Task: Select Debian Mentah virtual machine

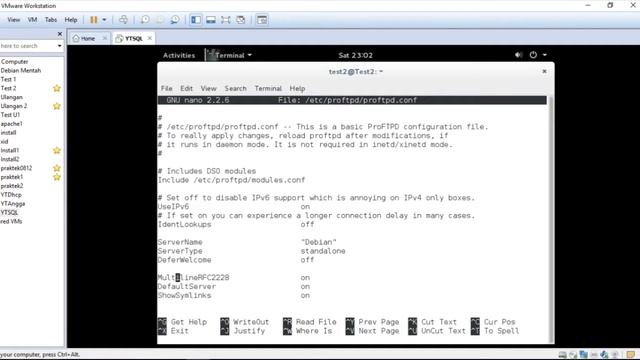Action: pos(21,71)
